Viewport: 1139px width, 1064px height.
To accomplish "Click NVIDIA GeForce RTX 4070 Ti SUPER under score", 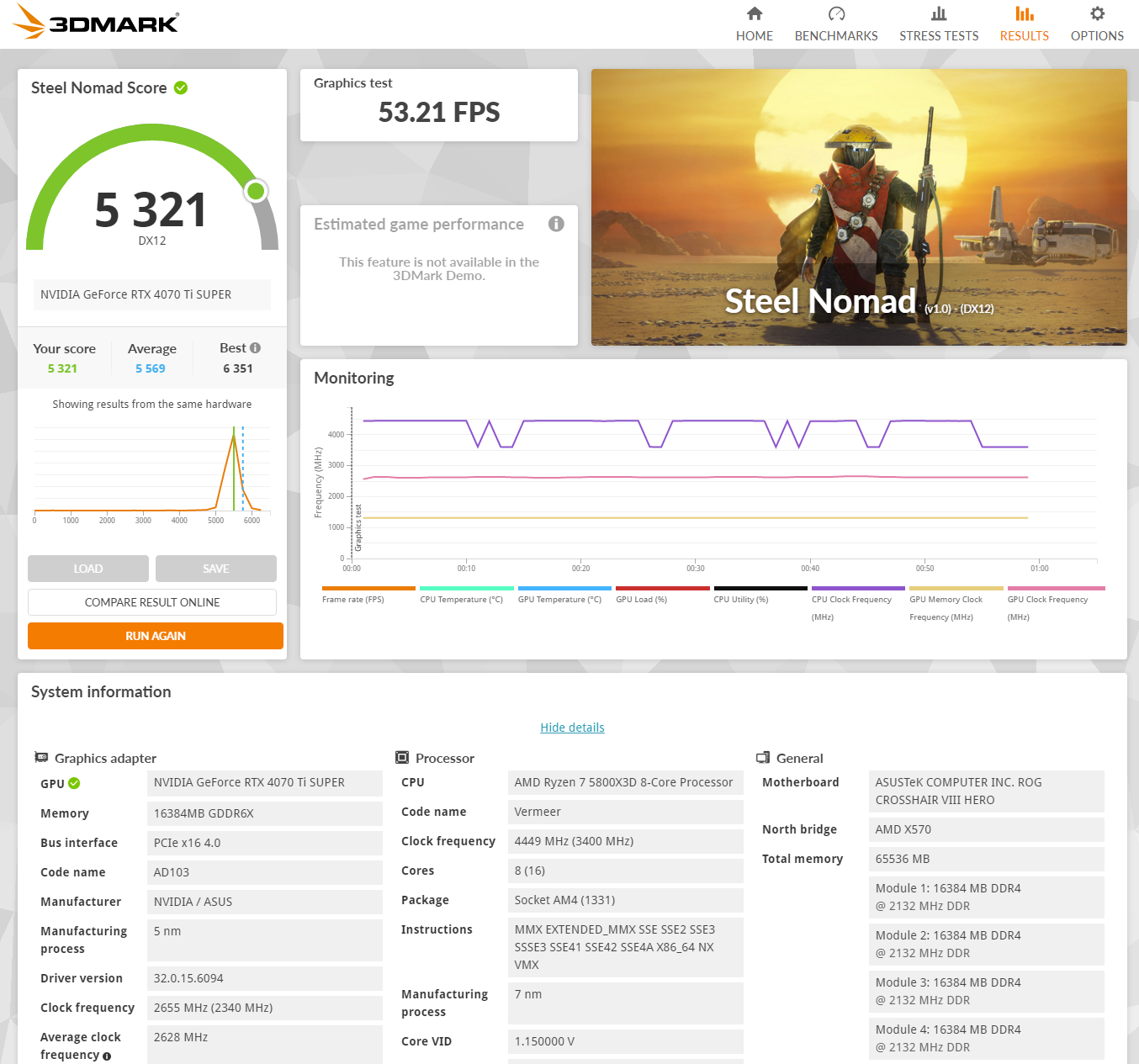I will click(152, 294).
